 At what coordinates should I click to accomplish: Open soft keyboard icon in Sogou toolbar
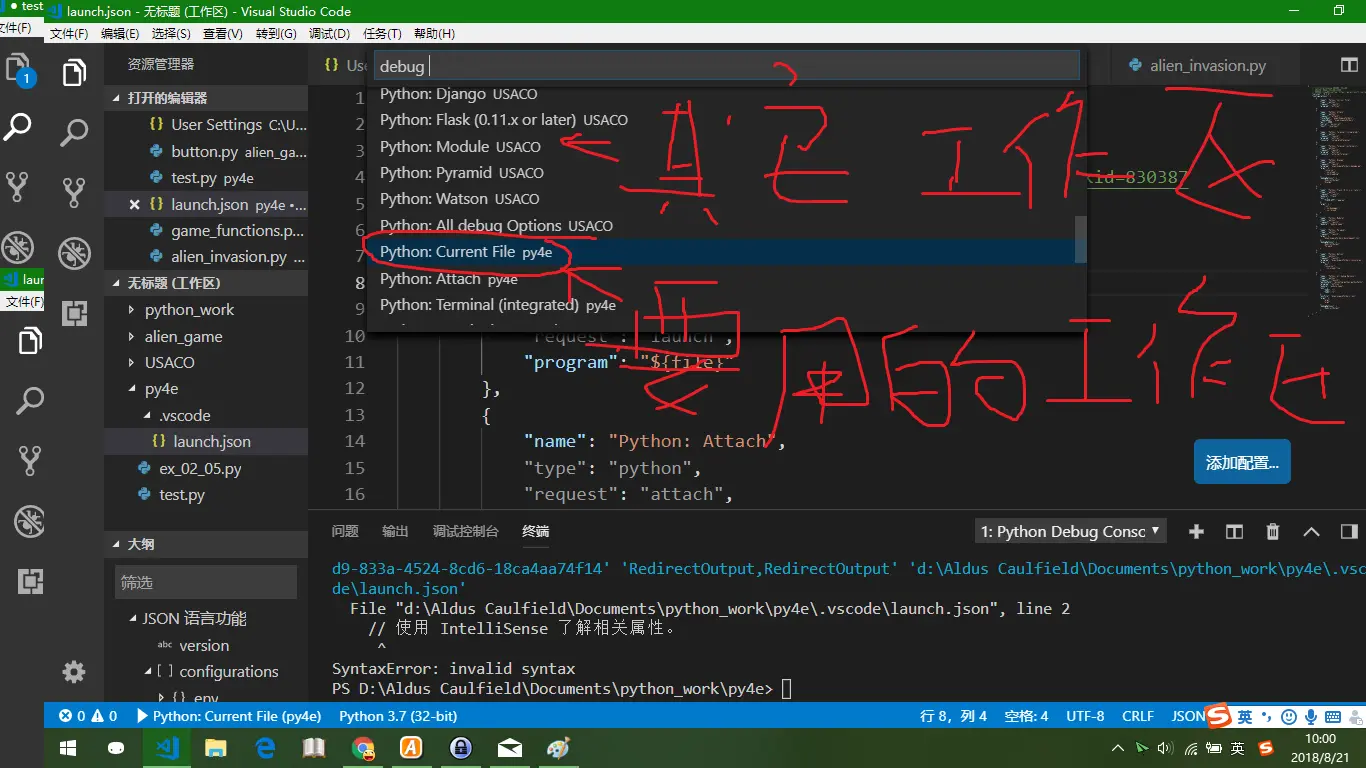pyautogui.click(x=1333, y=717)
